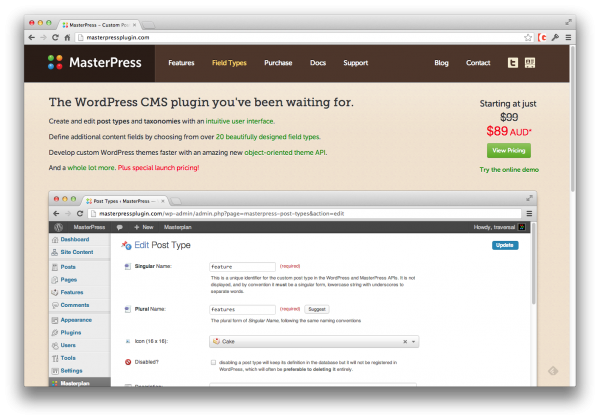Click the Suggest button

click(317, 309)
